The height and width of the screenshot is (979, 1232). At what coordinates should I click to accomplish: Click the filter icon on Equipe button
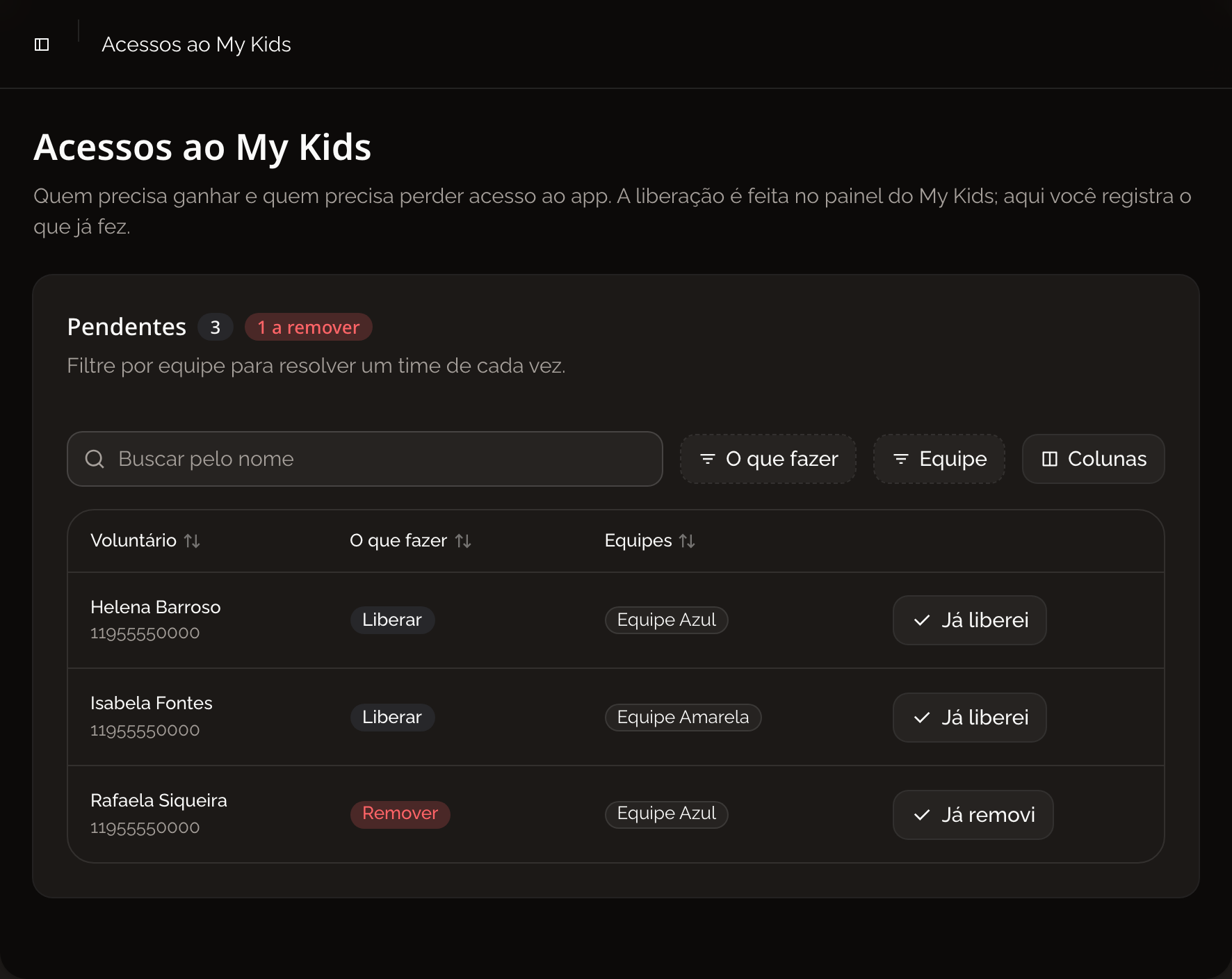pyautogui.click(x=901, y=459)
